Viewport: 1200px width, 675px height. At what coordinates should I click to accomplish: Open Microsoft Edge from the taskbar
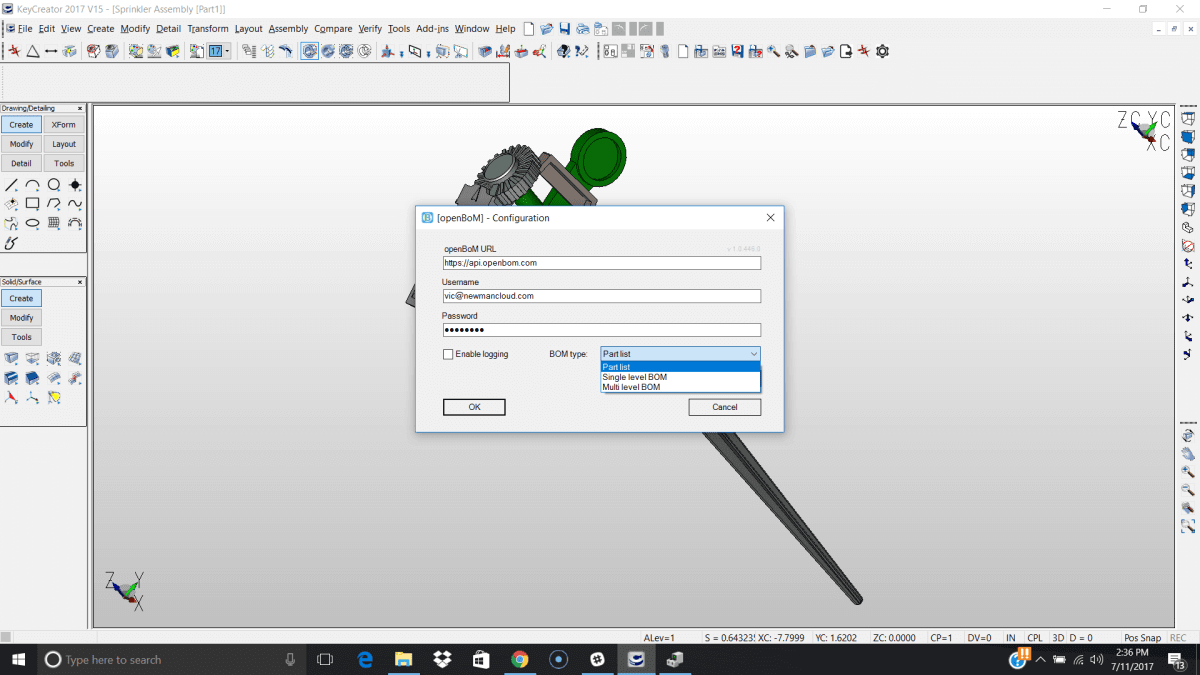(x=365, y=659)
